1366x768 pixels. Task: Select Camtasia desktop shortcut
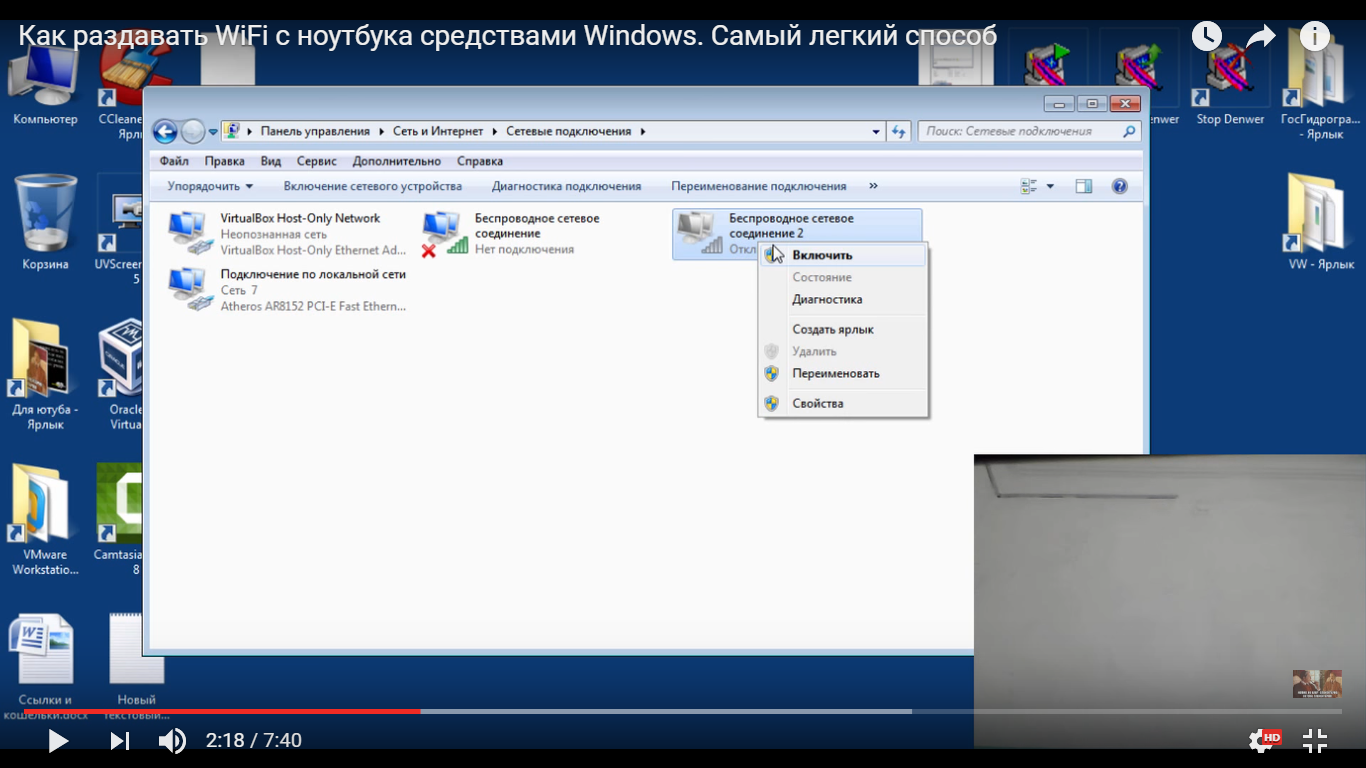click(120, 520)
